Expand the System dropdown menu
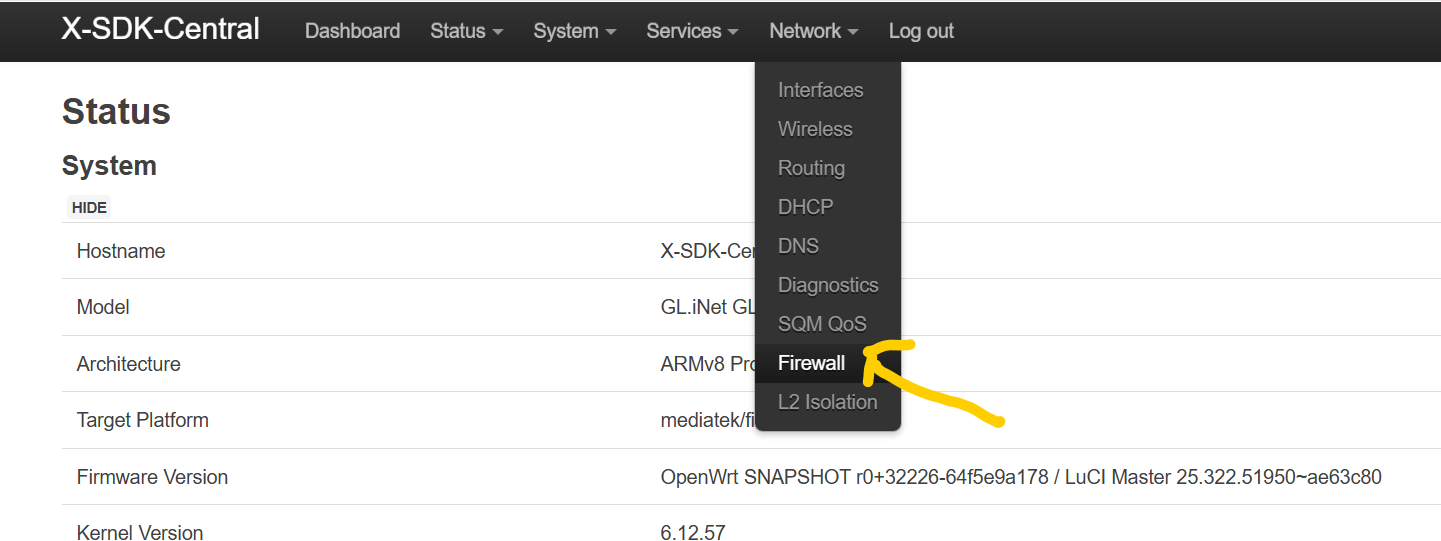 tap(574, 31)
